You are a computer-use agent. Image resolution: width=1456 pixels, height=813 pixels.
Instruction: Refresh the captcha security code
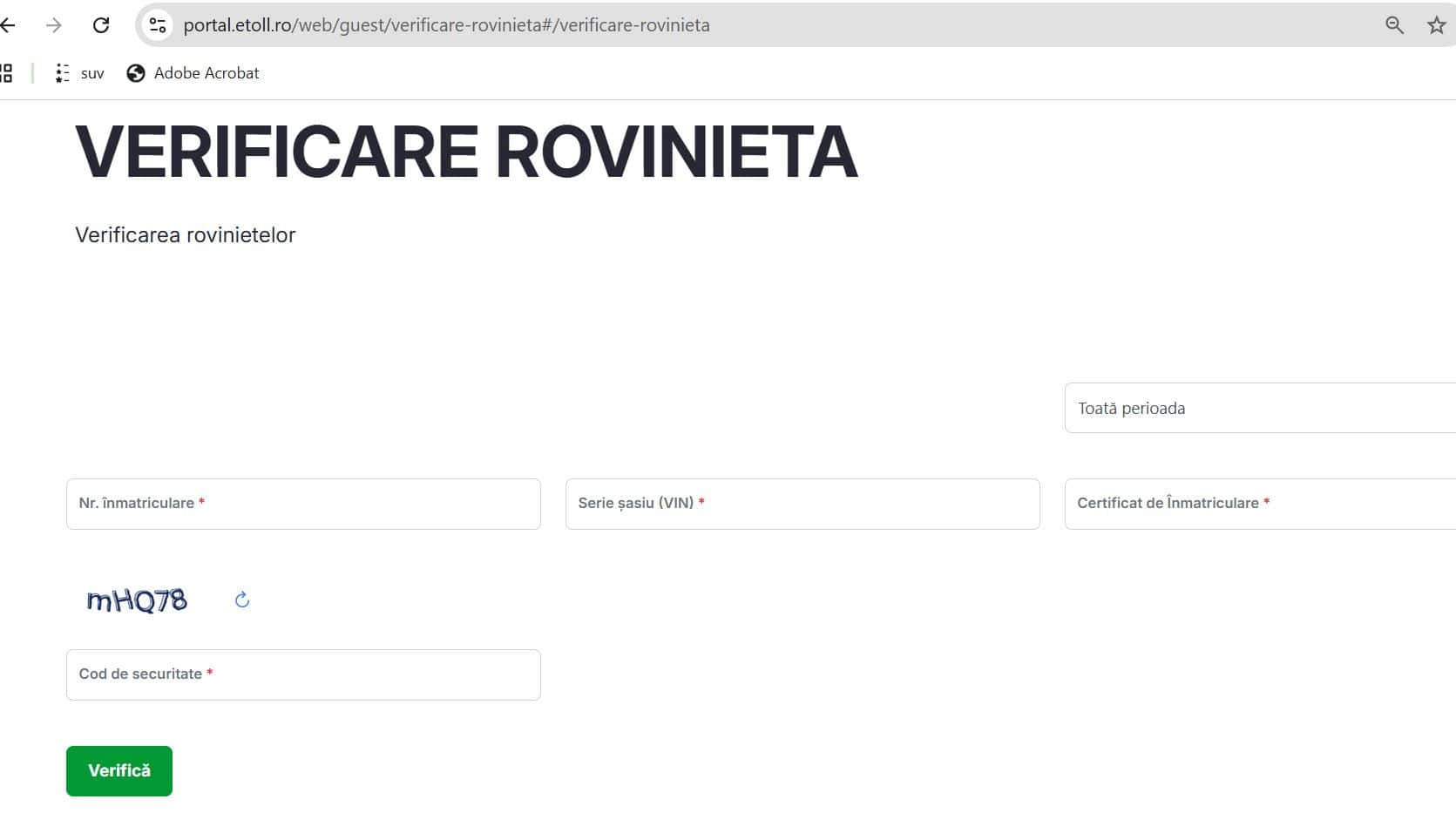(242, 600)
